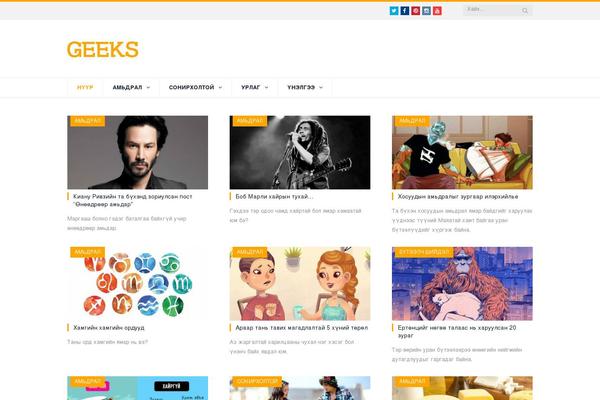
Task: Open the Хамгийн хамгийн ордууд article link
Action: [109, 328]
